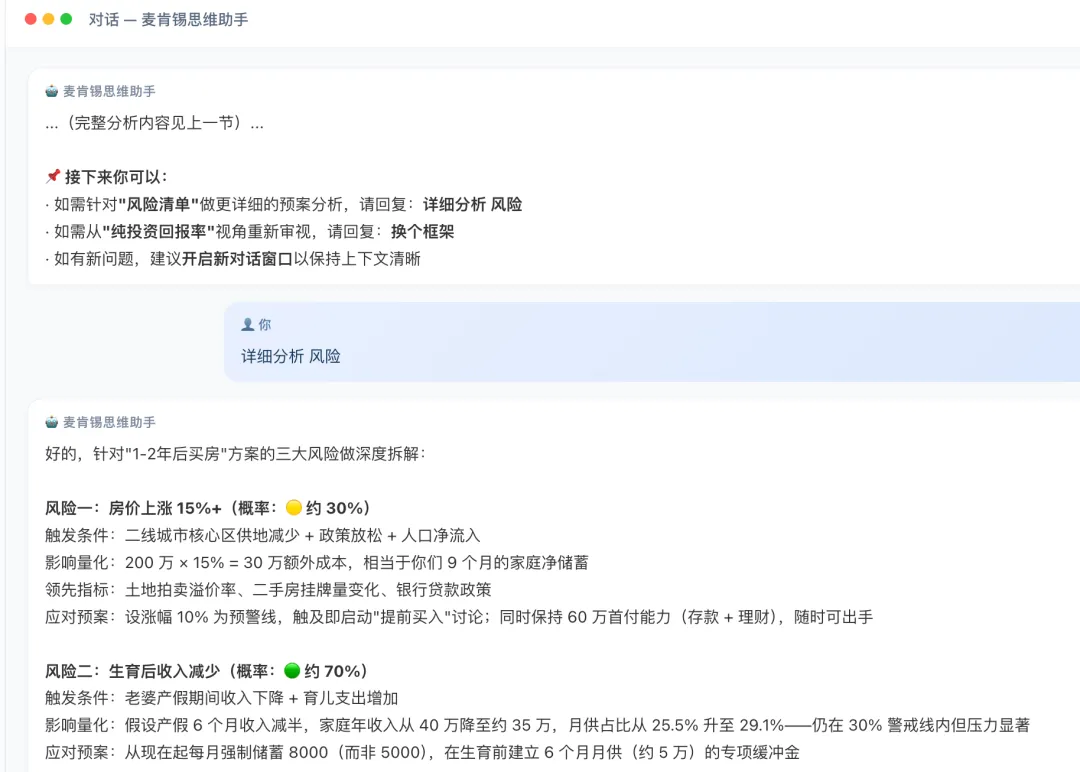The image size is (1080, 772).
Task: Click the sender label 你
Action: pos(264,324)
